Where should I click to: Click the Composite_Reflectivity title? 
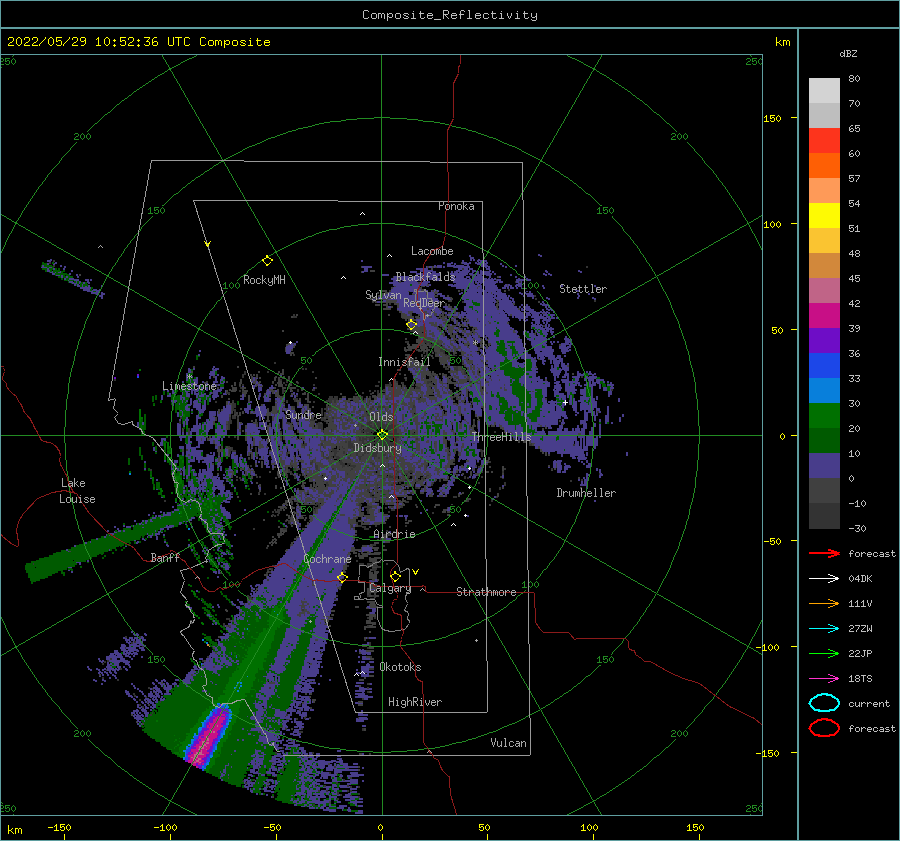tap(450, 15)
